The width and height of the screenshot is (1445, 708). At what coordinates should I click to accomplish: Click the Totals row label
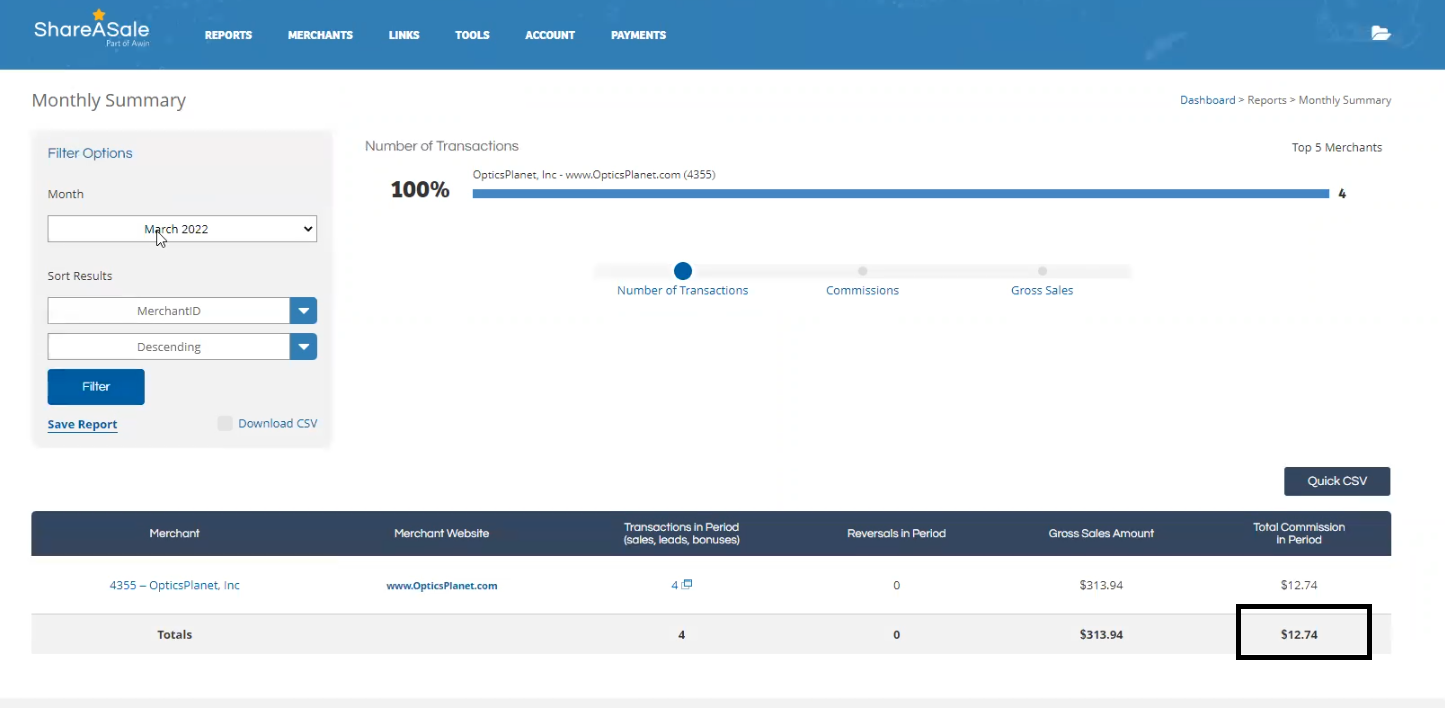[174, 634]
